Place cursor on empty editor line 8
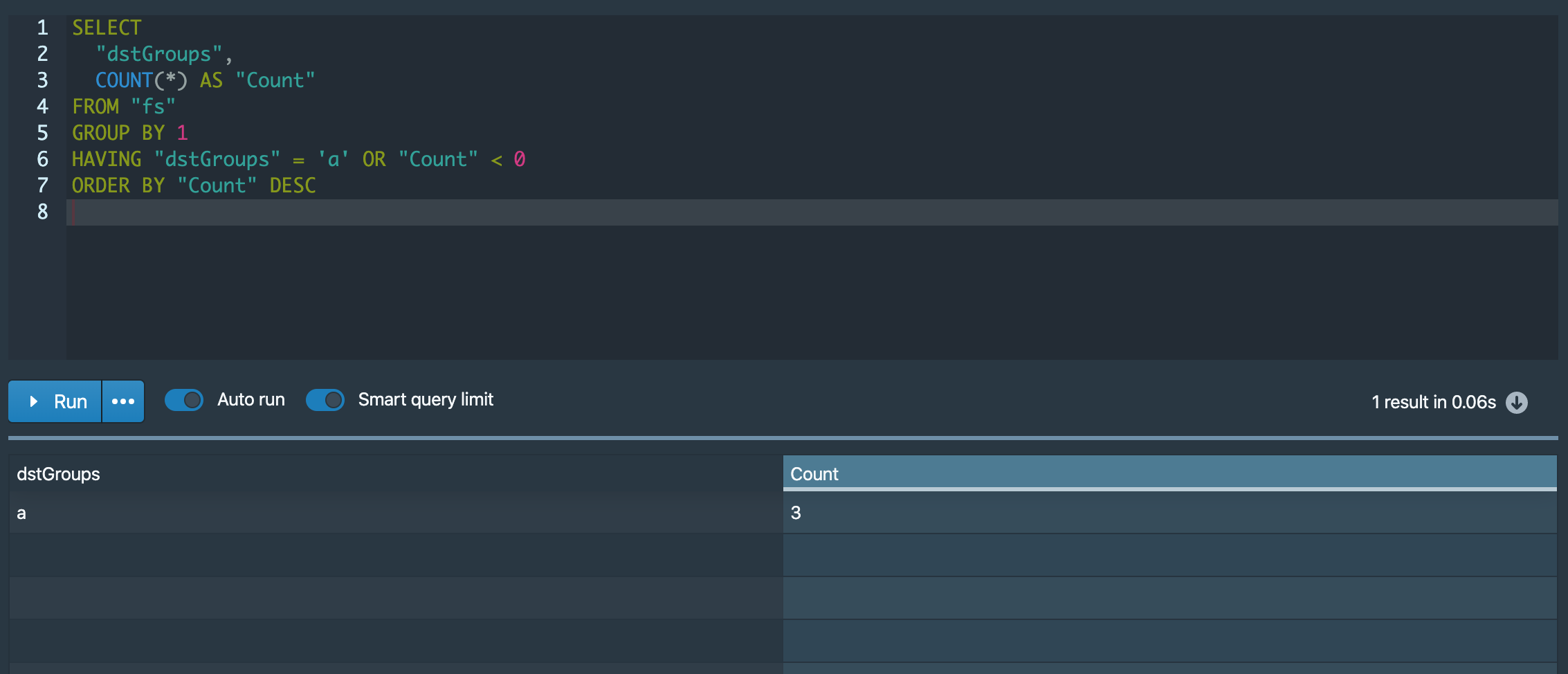The height and width of the screenshot is (674, 1568). (812, 212)
